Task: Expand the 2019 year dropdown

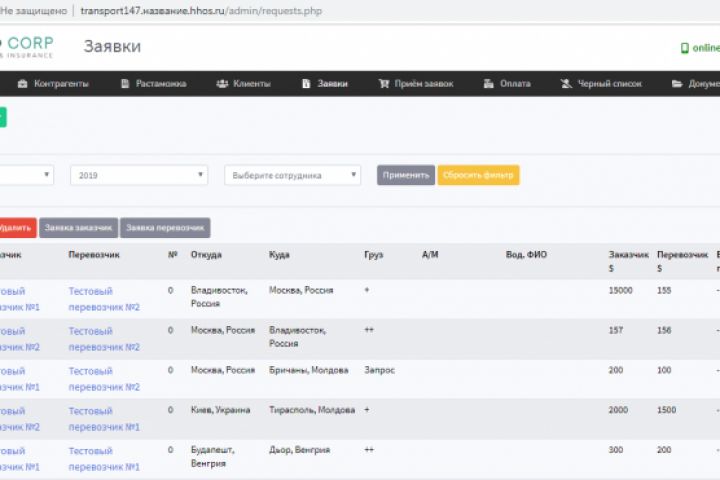Action: [x=139, y=175]
